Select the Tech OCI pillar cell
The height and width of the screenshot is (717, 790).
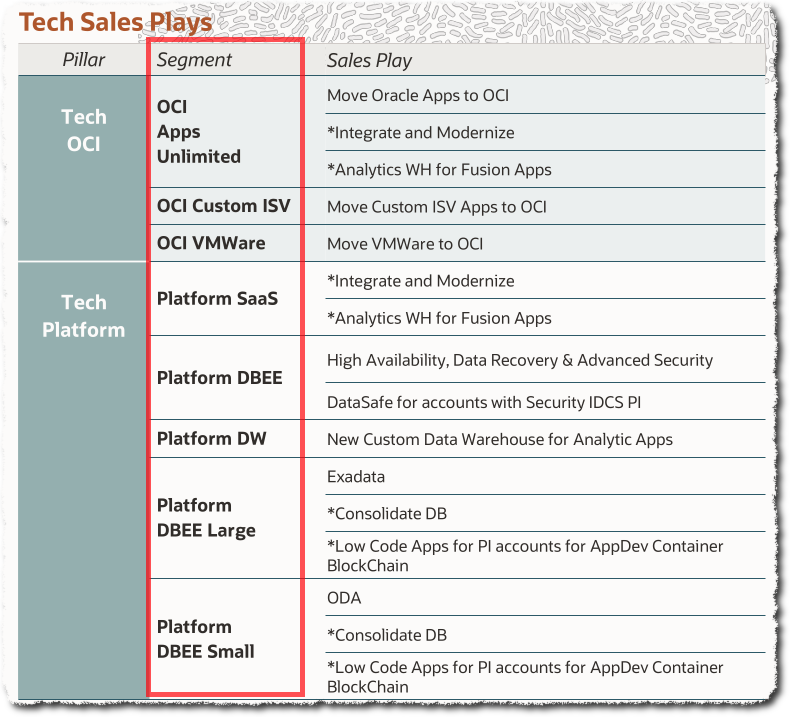click(84, 130)
